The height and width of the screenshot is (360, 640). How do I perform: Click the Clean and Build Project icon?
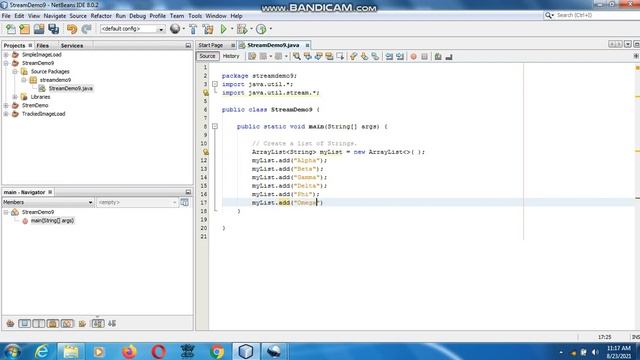pyautogui.click(x=208, y=29)
